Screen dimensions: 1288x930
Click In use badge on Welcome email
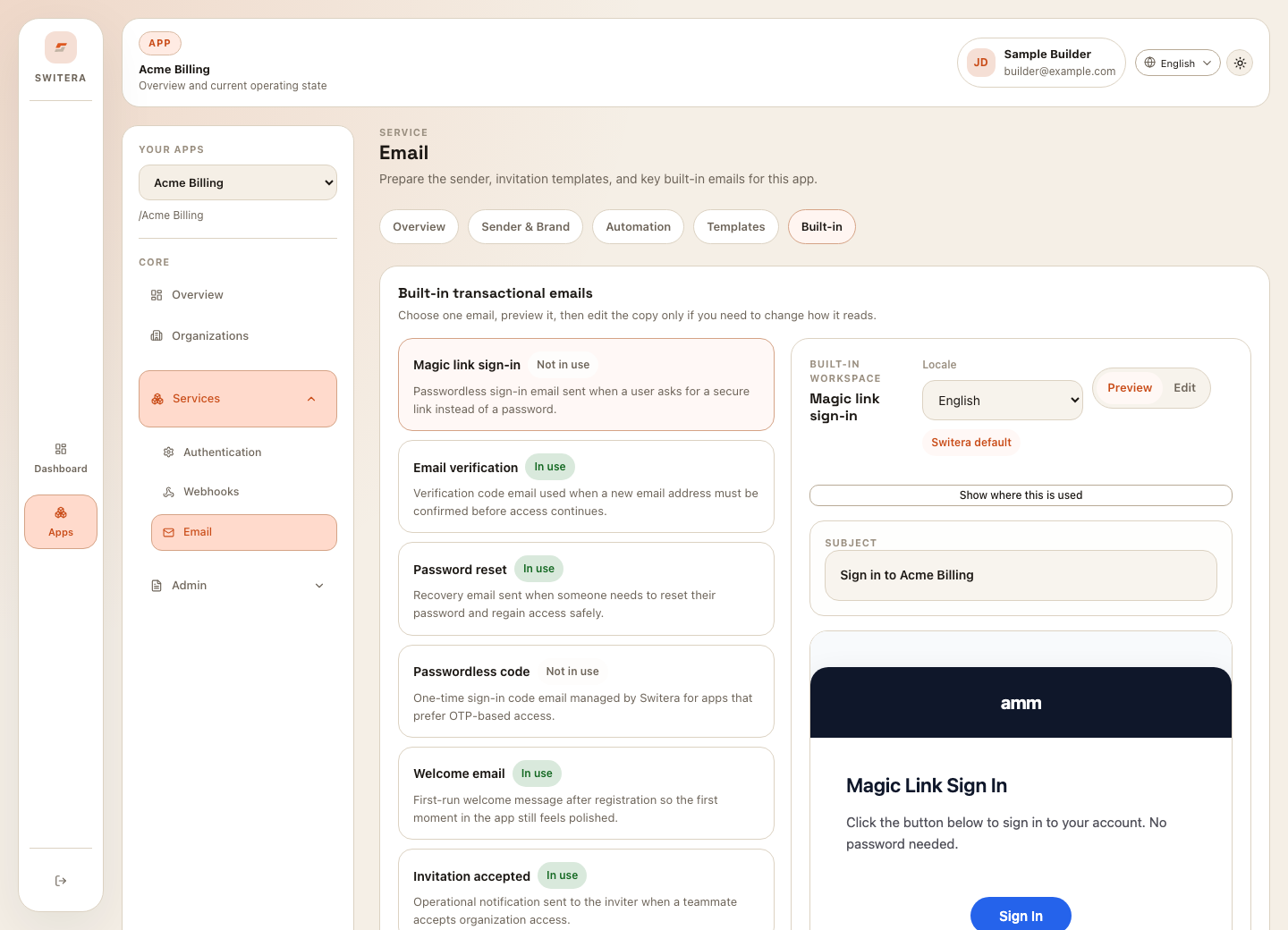pos(537,774)
